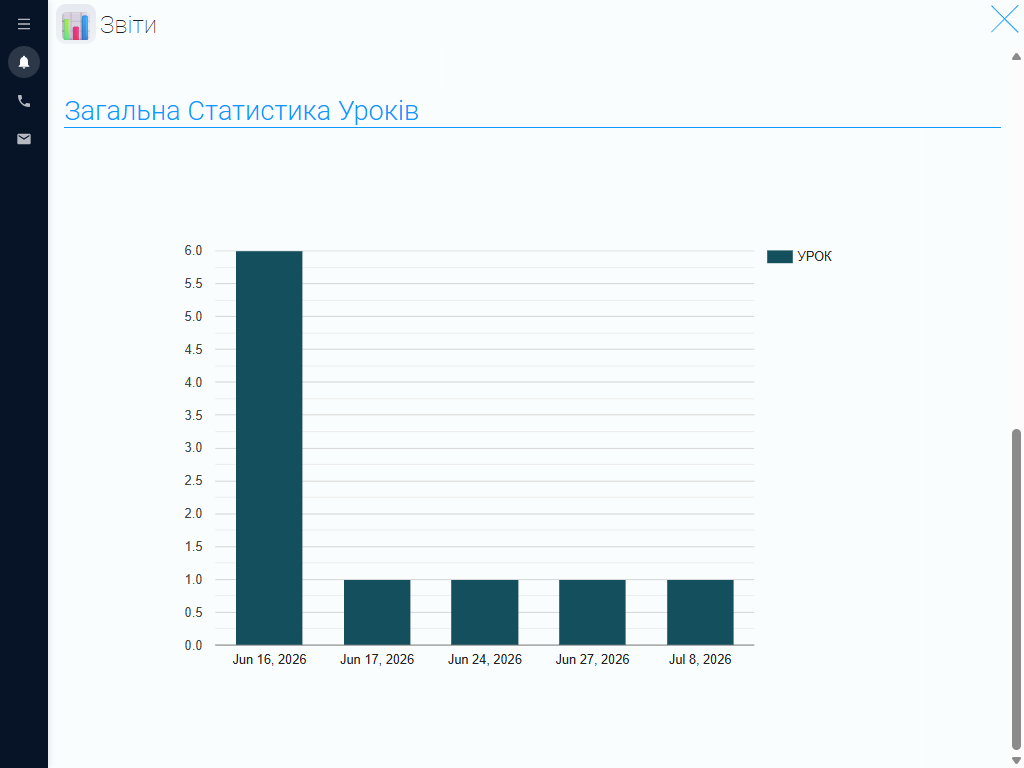Click the scrollbar down arrow
The image size is (1024, 768).
pos(1016,760)
